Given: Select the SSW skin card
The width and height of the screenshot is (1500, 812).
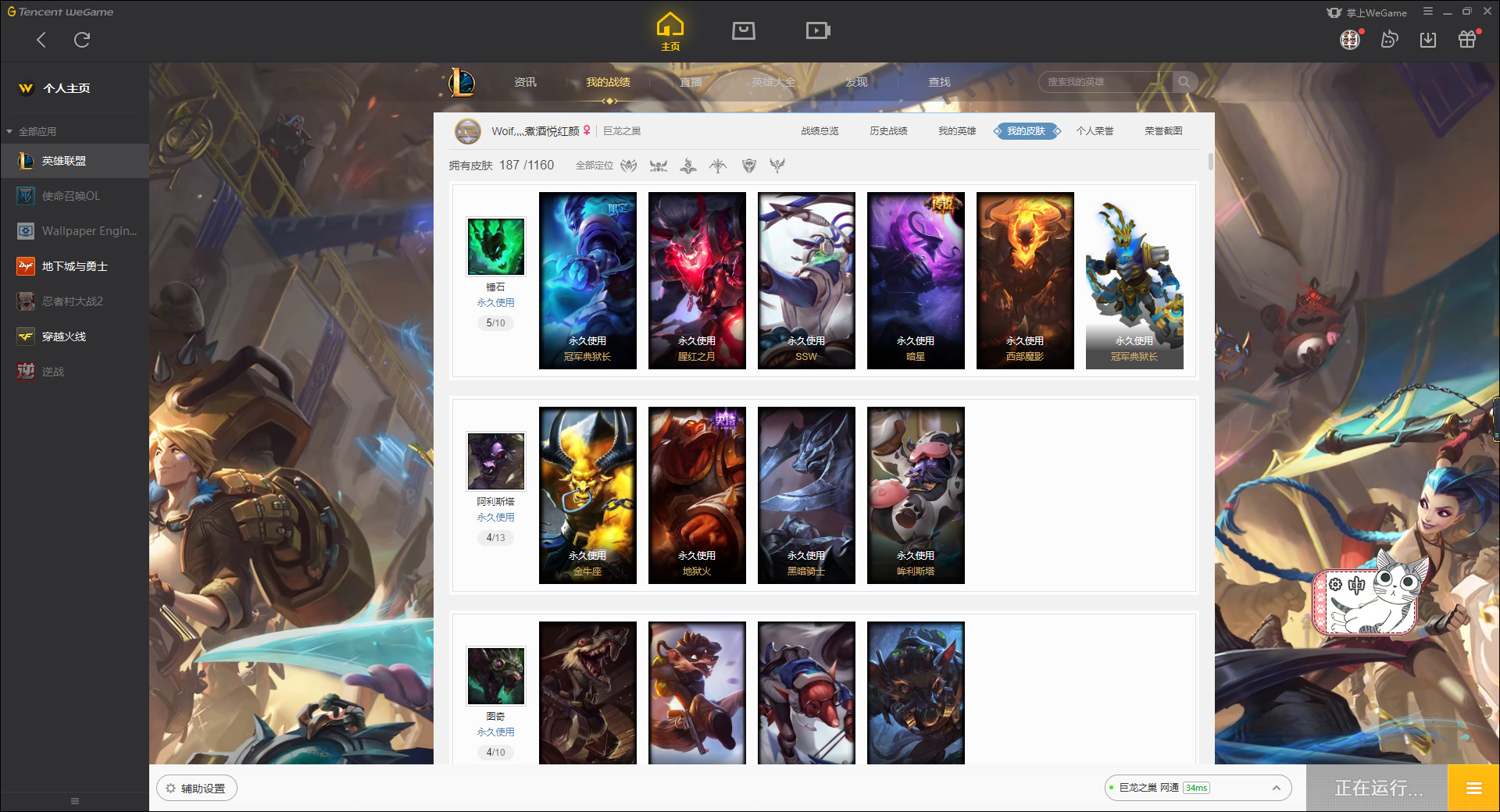Looking at the screenshot, I should coord(806,280).
